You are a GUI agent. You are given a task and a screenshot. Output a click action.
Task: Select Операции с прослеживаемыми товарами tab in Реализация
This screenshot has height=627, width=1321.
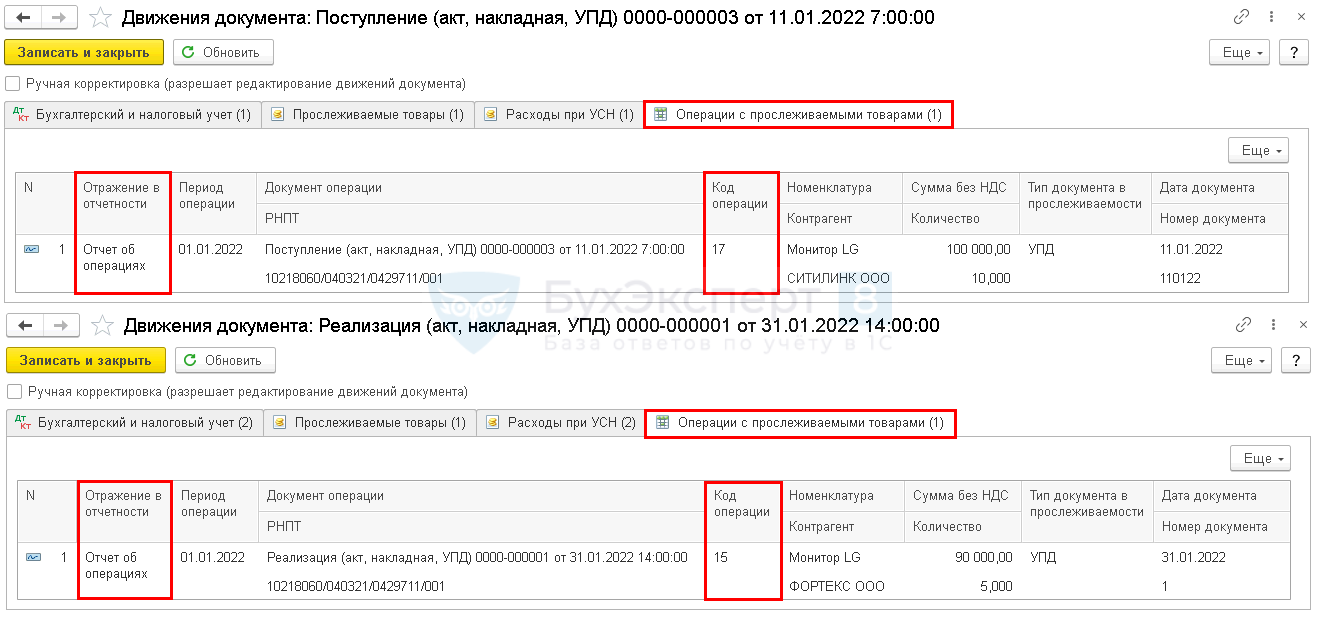pos(800,423)
